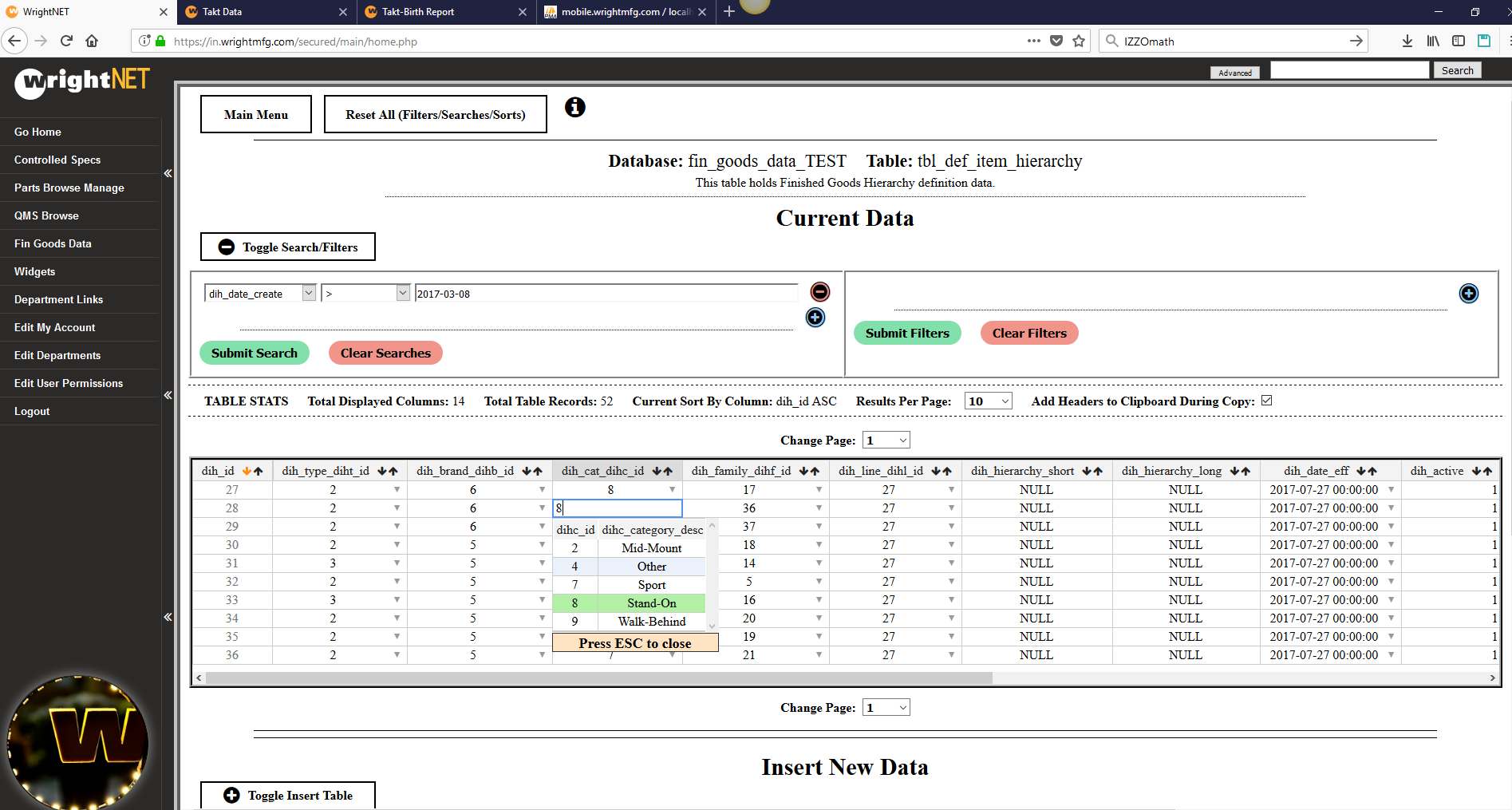This screenshot has height=810, width=1512.
Task: Sort dih_id column descending arrow
Action: 247,472
